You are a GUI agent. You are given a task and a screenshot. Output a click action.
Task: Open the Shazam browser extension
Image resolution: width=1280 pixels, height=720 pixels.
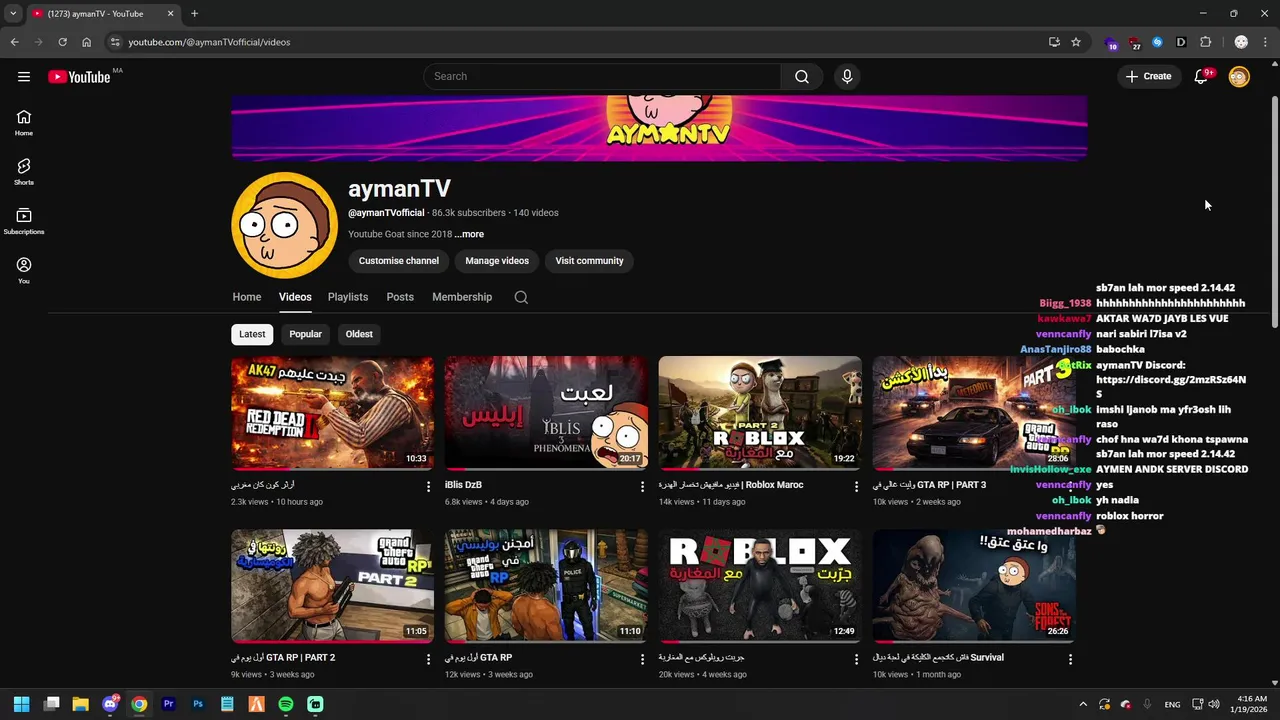(1157, 42)
